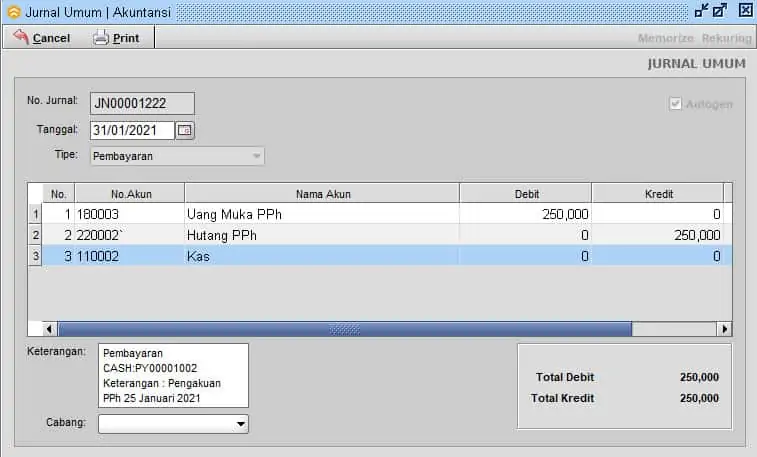Open the calendar picker beside Tanggal

tap(184, 130)
